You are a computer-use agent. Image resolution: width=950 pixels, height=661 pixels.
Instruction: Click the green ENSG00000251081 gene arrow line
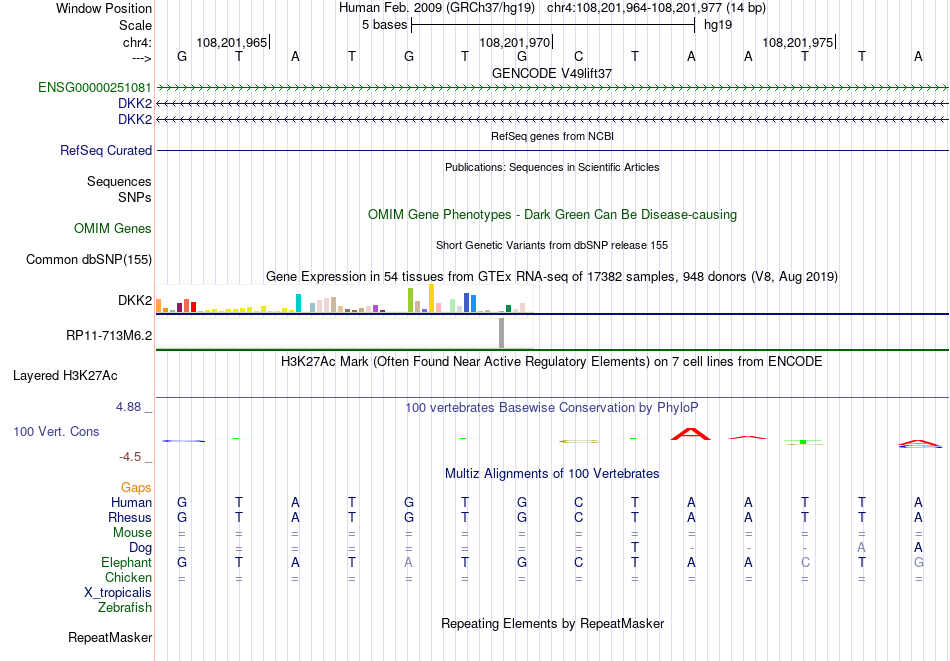552,88
